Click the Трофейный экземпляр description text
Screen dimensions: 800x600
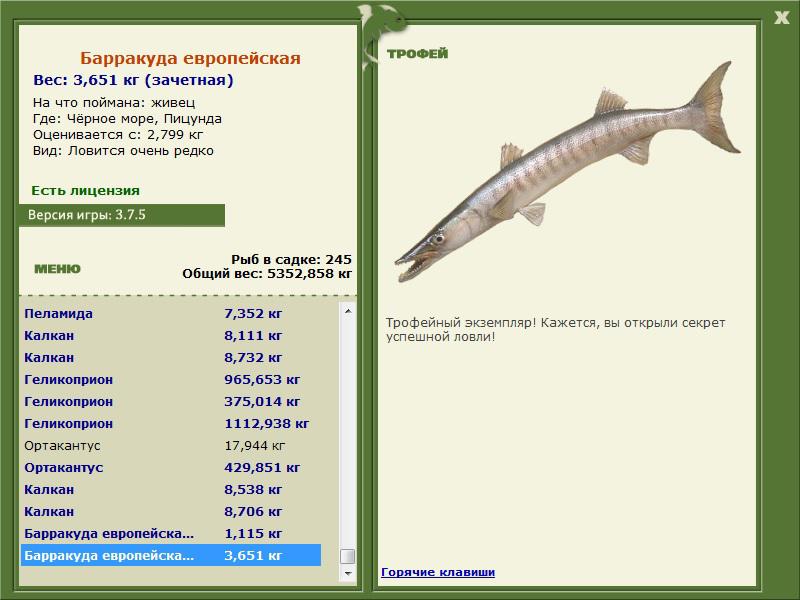pyautogui.click(x=555, y=330)
